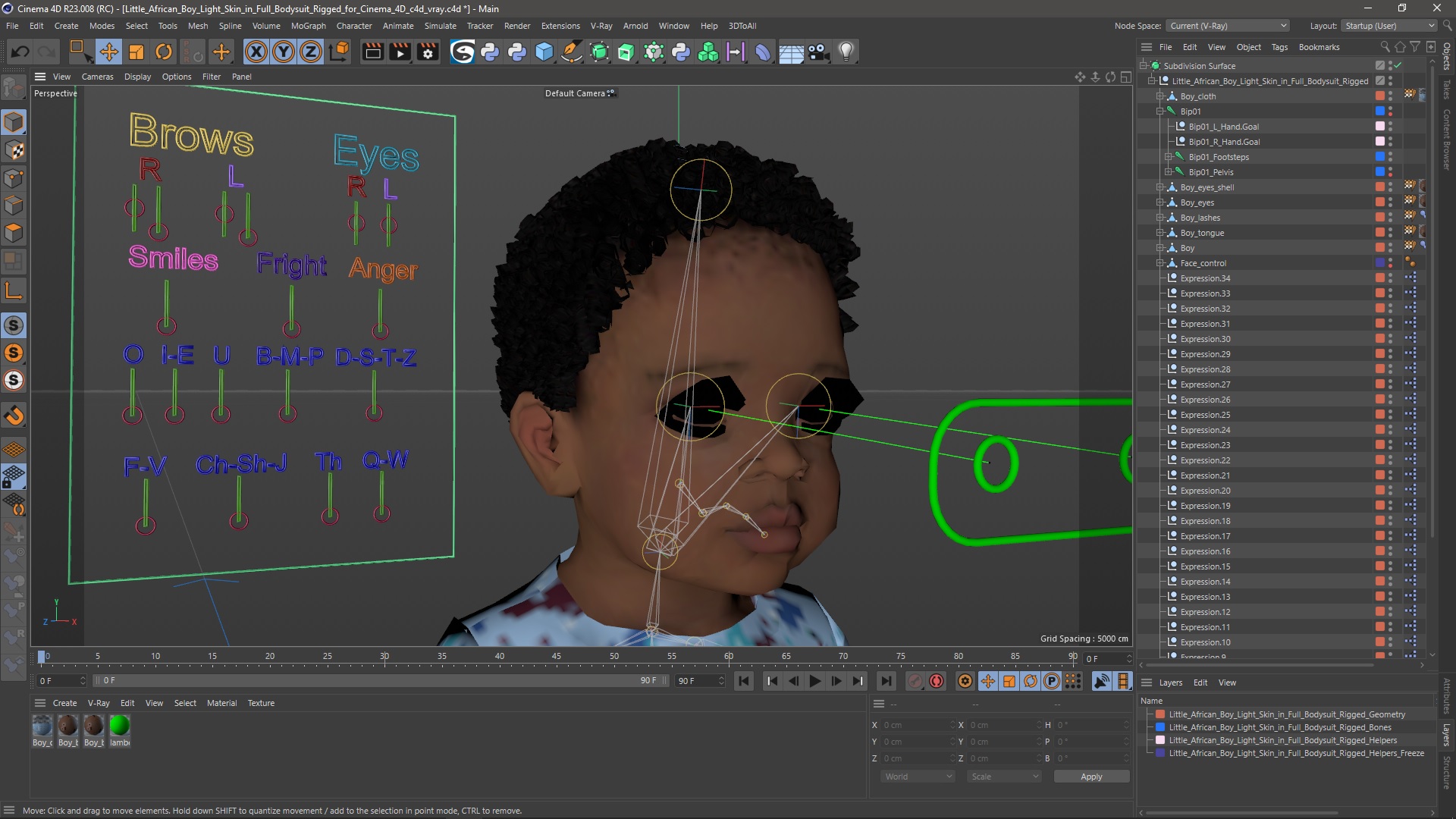Open Layout dropdown Startup (User)
The width and height of the screenshot is (1456, 819).
pyautogui.click(x=1389, y=26)
